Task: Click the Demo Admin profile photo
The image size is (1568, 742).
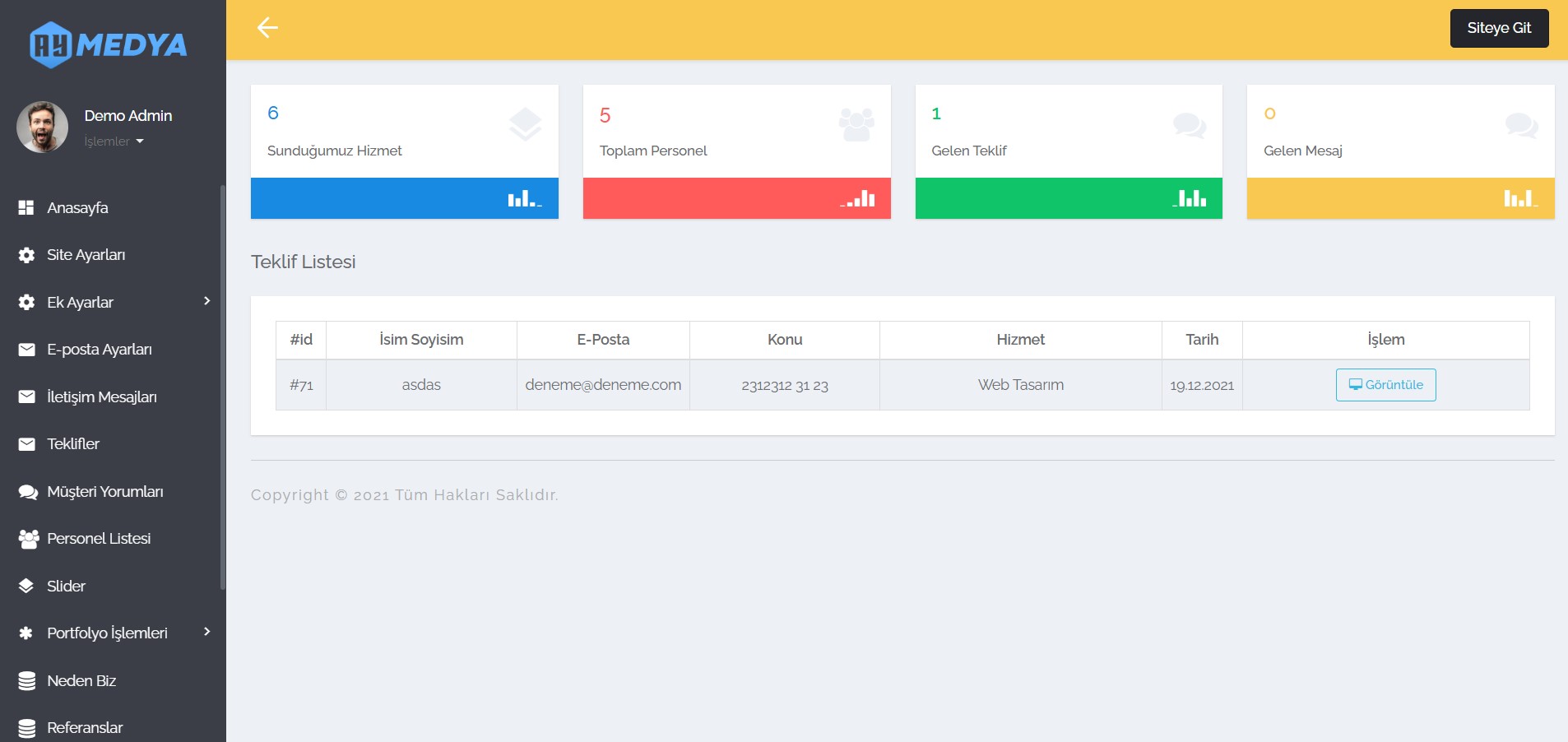Action: (43, 127)
